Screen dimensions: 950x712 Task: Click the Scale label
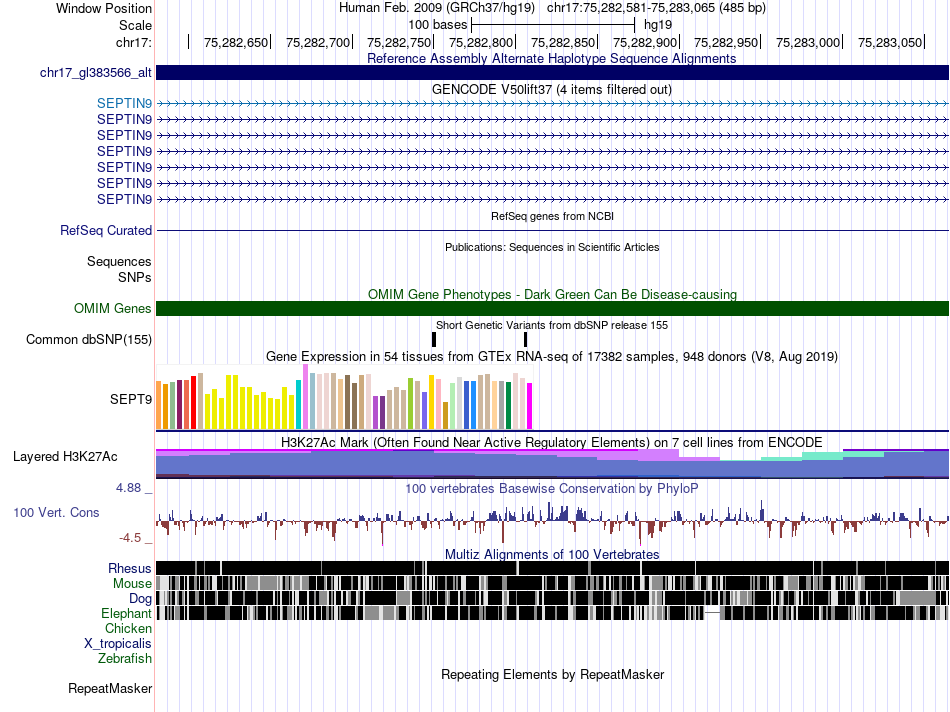click(135, 25)
